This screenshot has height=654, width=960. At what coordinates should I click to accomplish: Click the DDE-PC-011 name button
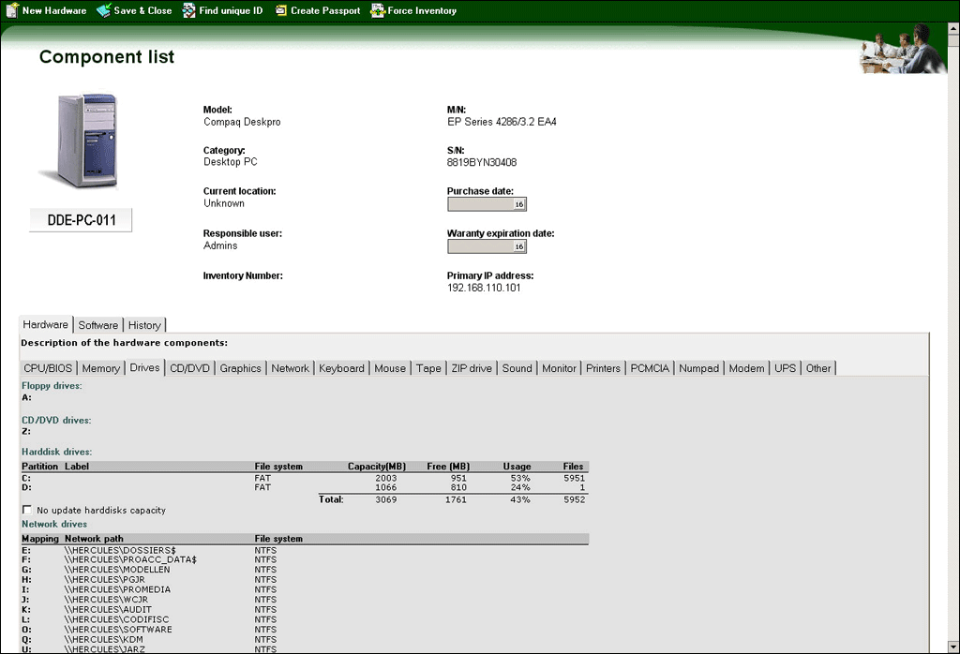81,221
